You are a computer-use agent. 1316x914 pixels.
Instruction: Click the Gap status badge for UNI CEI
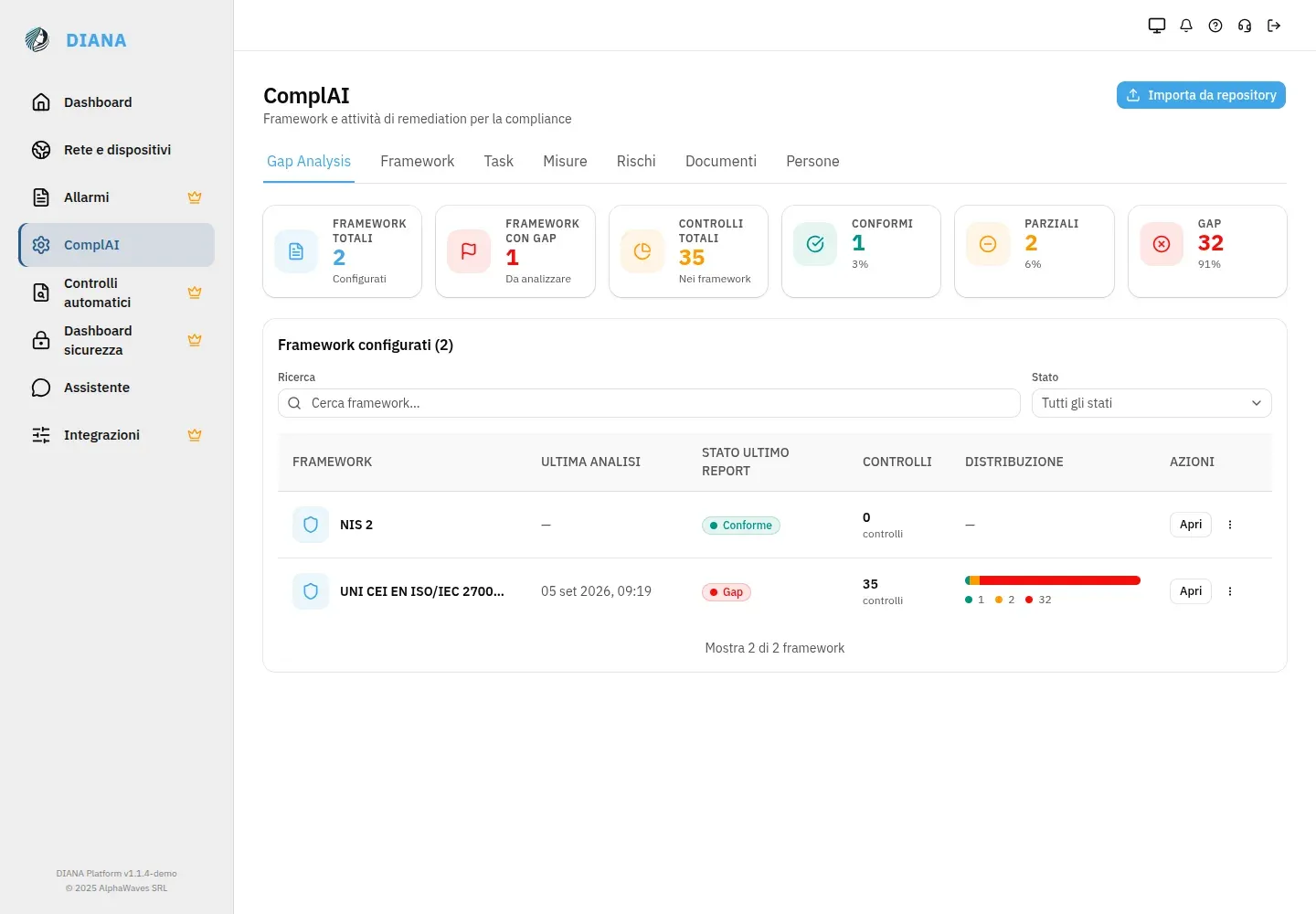pyautogui.click(x=727, y=592)
